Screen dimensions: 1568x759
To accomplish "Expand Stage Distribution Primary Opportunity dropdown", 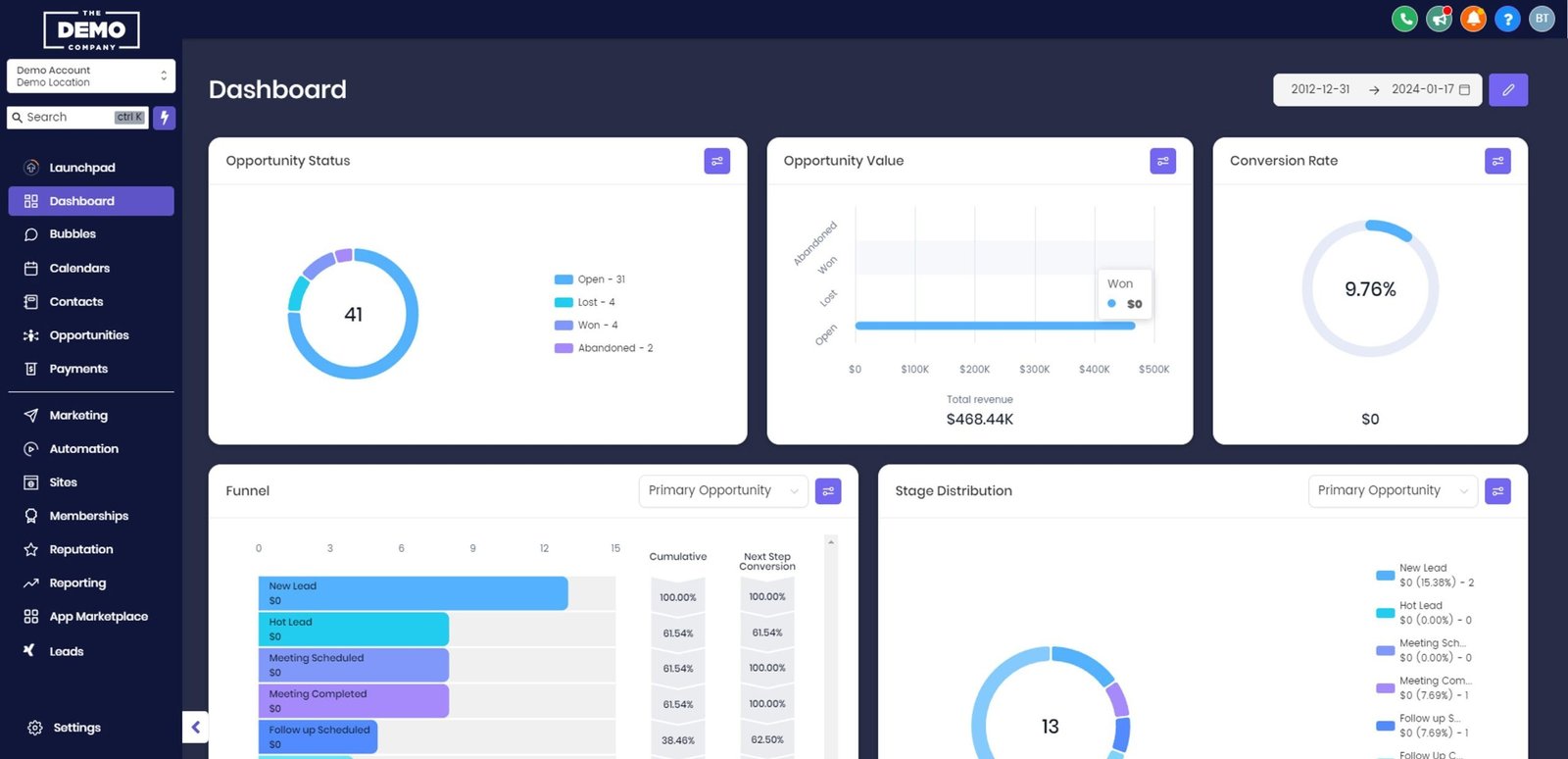I will [1393, 491].
